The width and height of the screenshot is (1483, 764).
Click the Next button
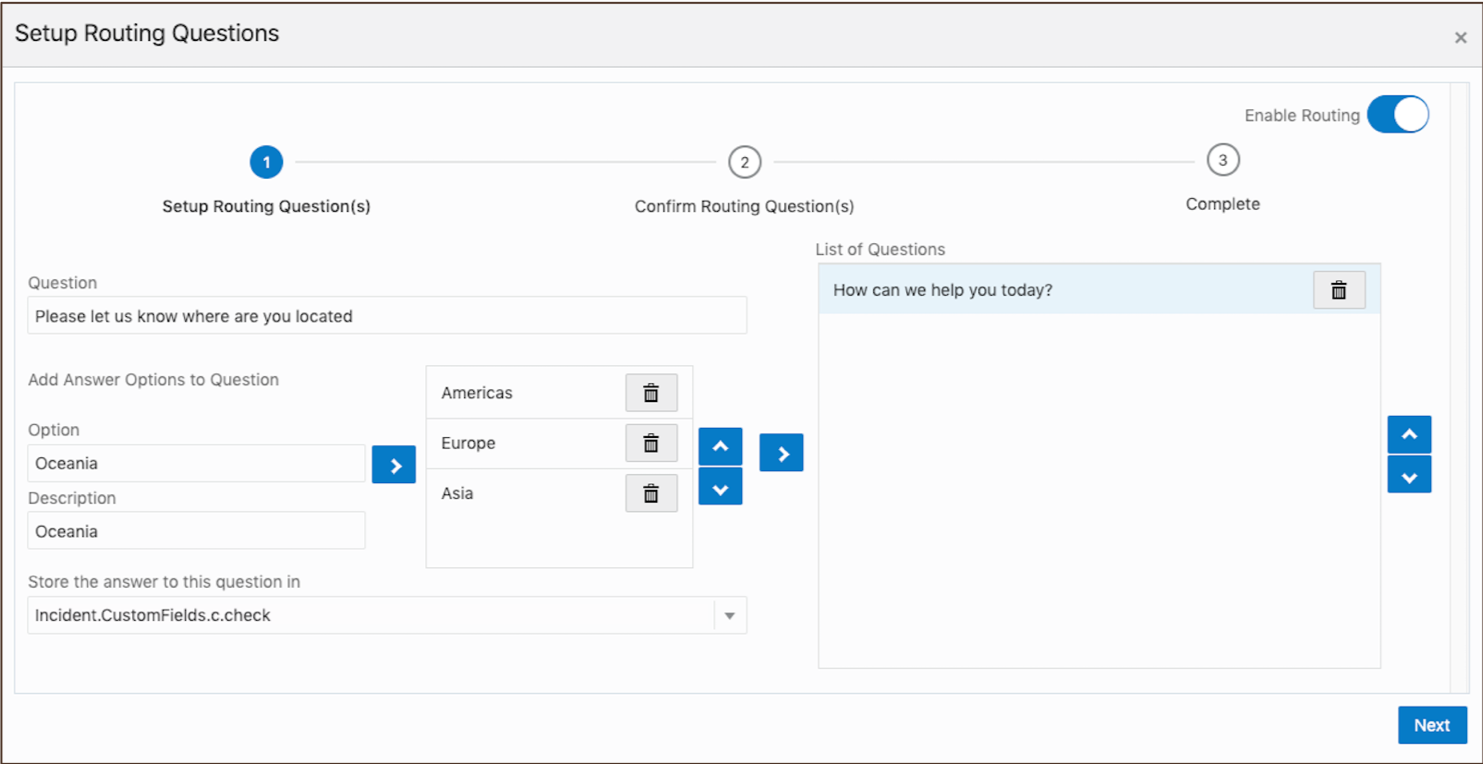1431,726
